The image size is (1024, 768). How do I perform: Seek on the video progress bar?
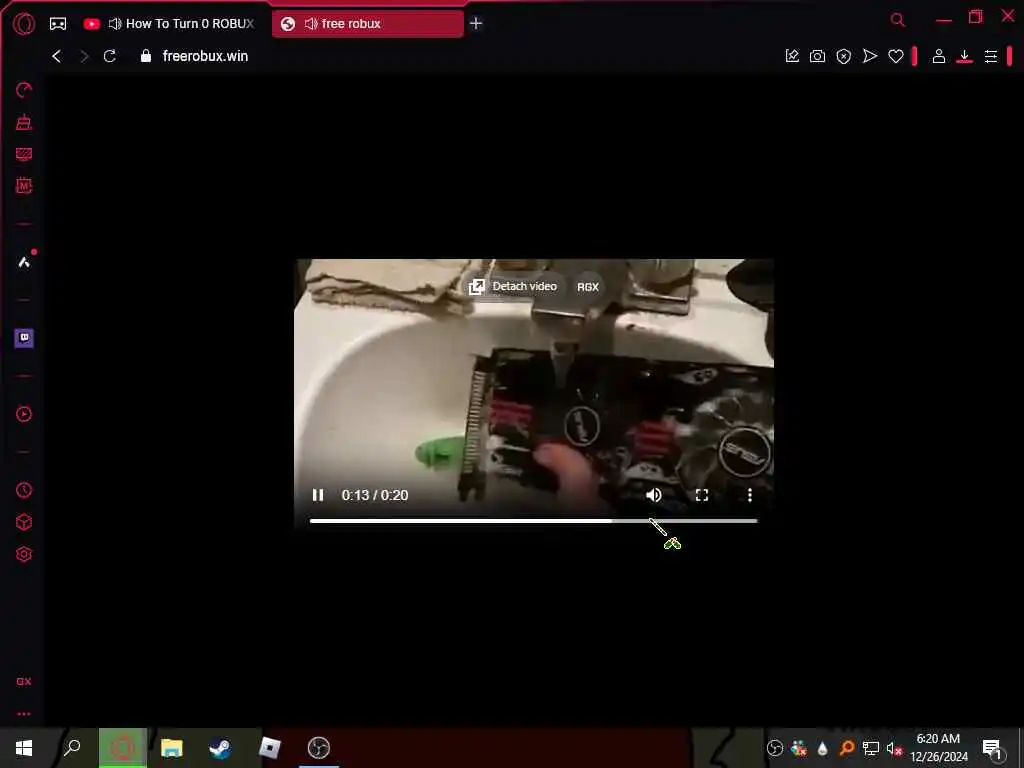[x=534, y=521]
